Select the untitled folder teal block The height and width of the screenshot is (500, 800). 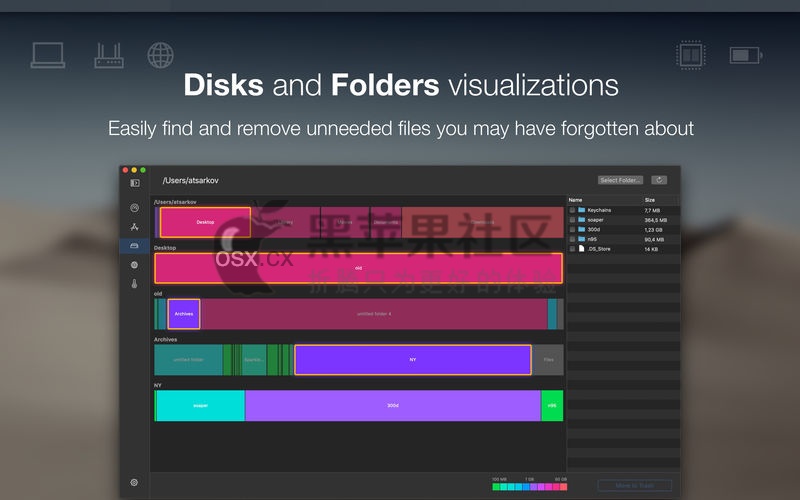click(x=188, y=360)
